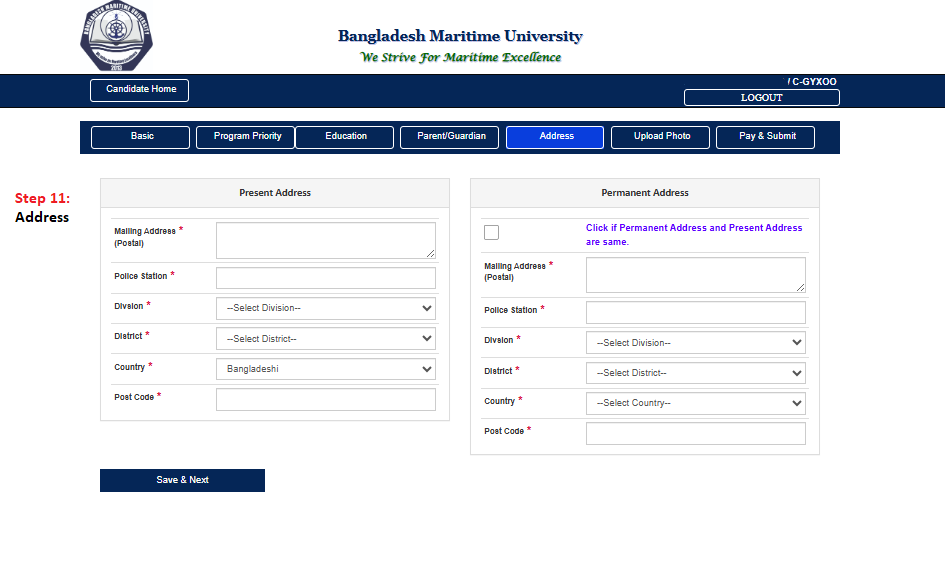
Task: Open the Upload Photo tab
Action: (x=661, y=137)
